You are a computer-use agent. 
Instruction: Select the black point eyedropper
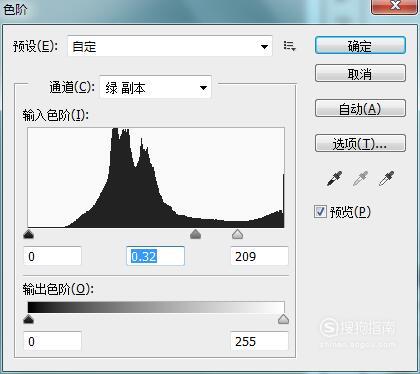point(334,179)
